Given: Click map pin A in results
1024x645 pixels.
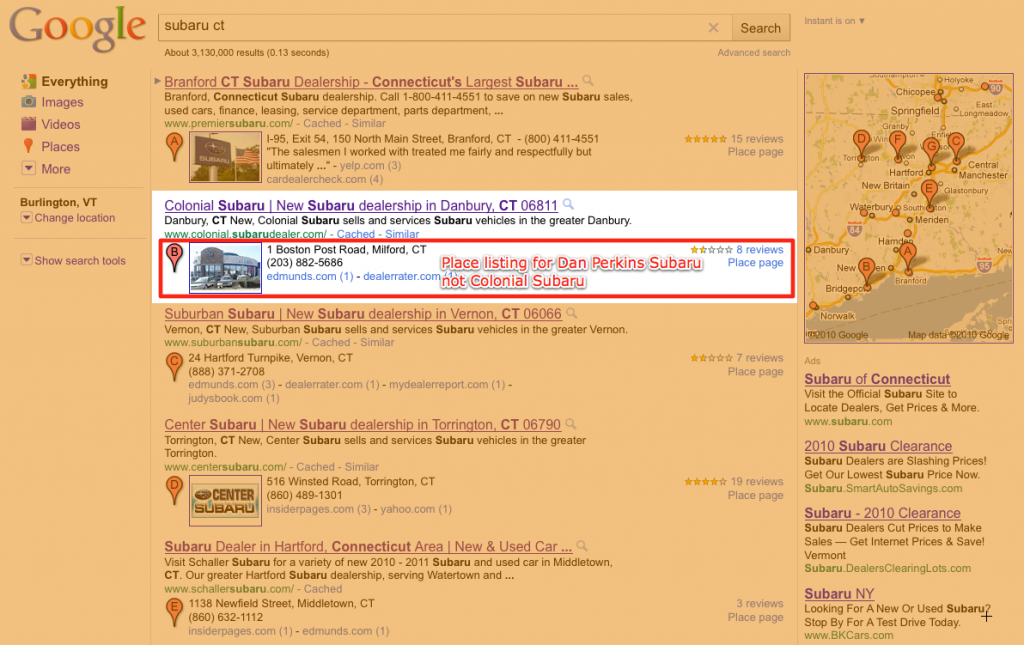Looking at the screenshot, I should 174,146.
